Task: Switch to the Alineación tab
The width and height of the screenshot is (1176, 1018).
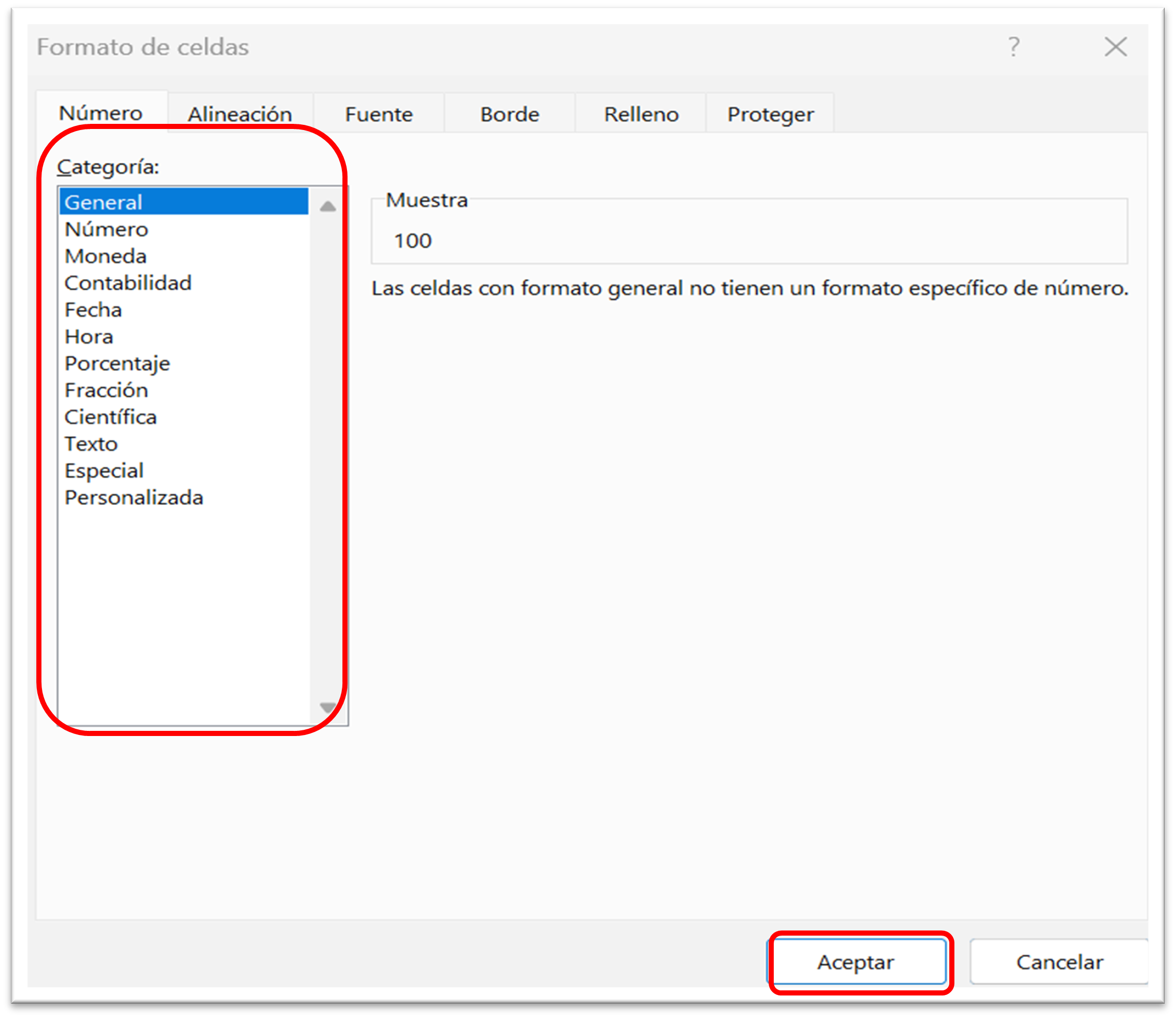Action: (x=239, y=114)
